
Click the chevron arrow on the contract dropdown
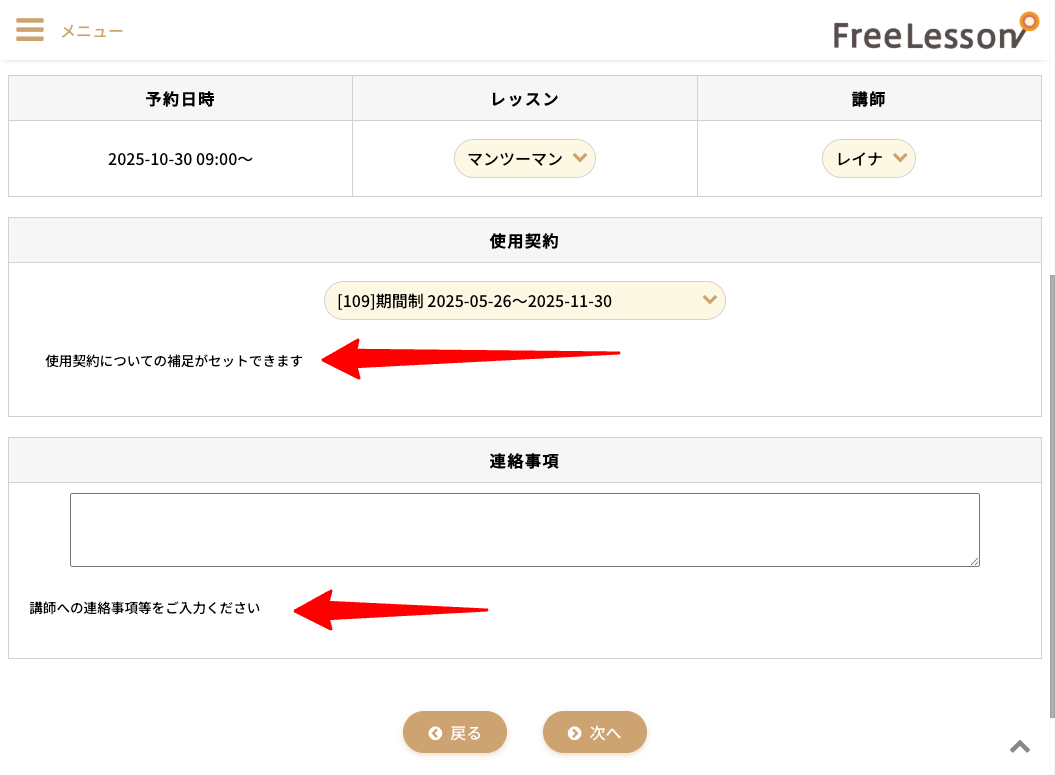coord(710,299)
